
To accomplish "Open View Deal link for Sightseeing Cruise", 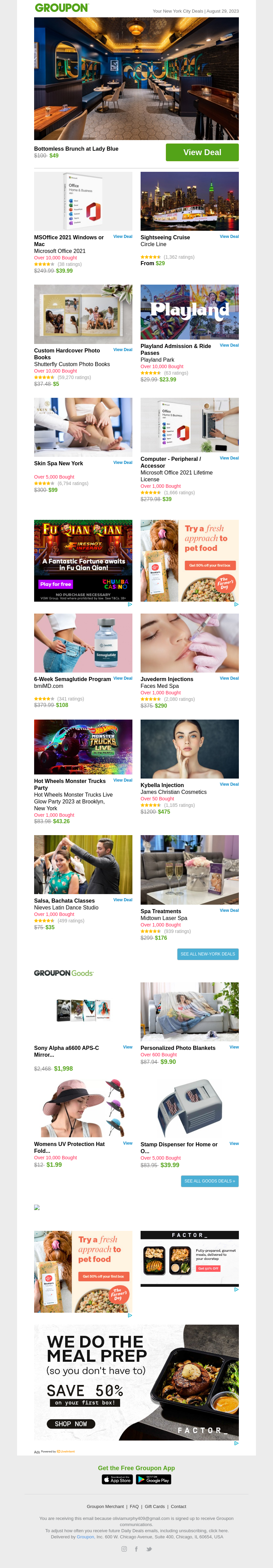I will click(x=229, y=237).
